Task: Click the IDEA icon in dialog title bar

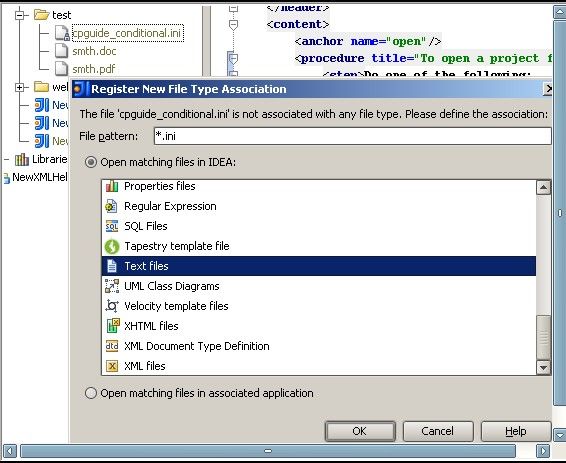Action: (x=80, y=89)
